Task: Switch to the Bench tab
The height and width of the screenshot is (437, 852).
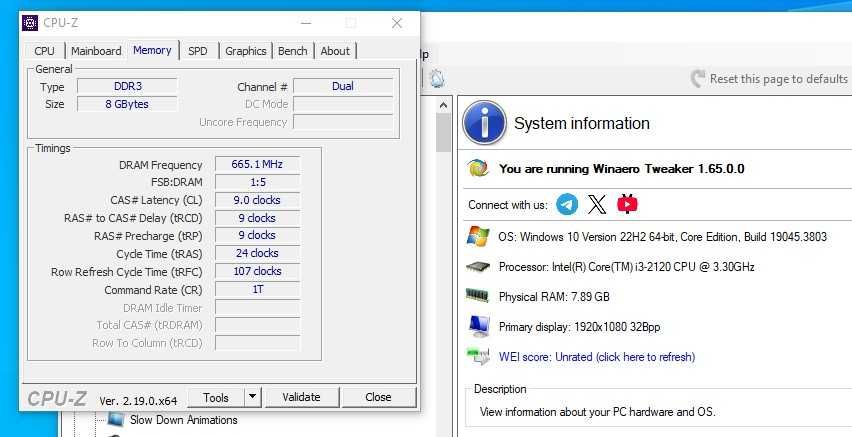Action: (293, 51)
